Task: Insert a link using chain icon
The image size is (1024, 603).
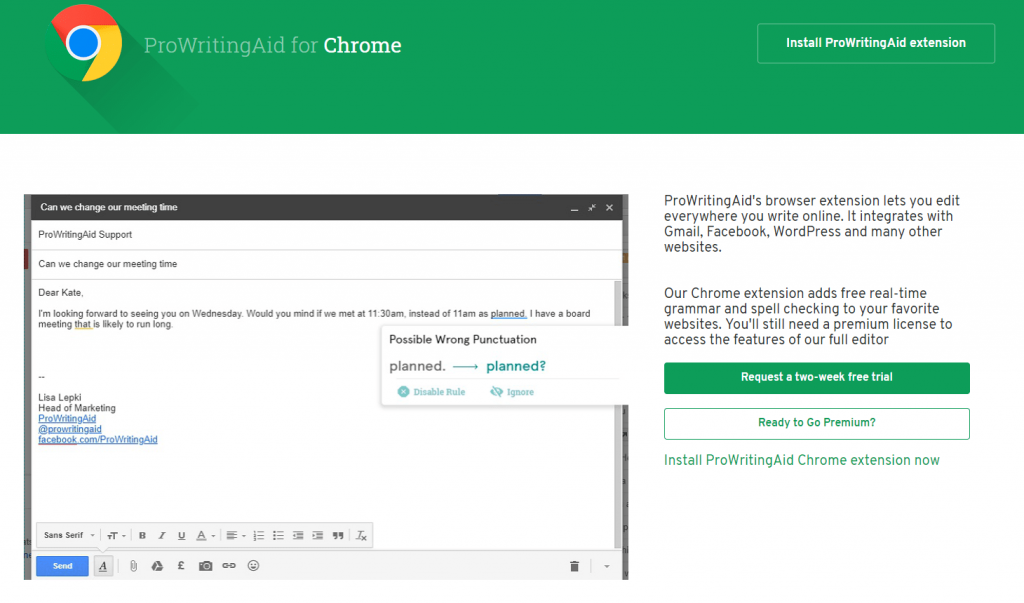Action: click(229, 566)
